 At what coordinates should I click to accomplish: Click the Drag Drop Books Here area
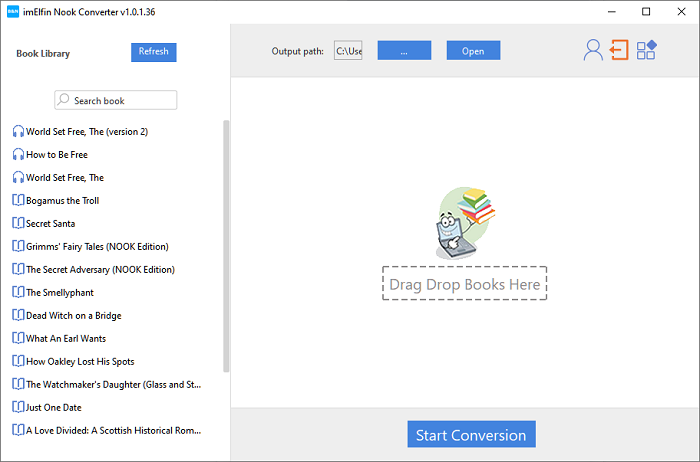coord(465,283)
